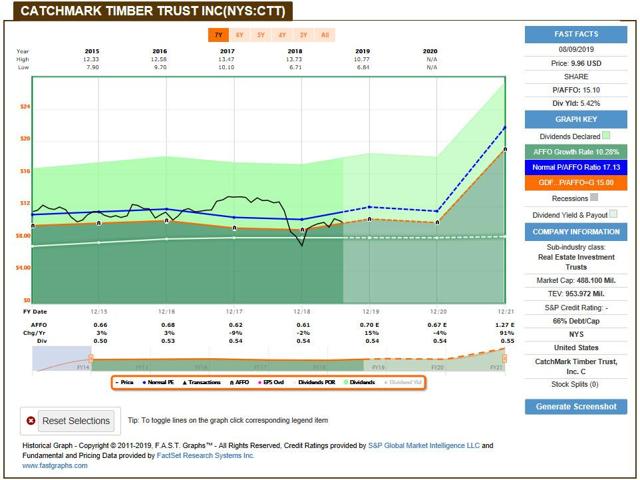Screen dimensions: 640x480
Task: Click the right handle of range slider
Action: pyautogui.click(x=505, y=358)
